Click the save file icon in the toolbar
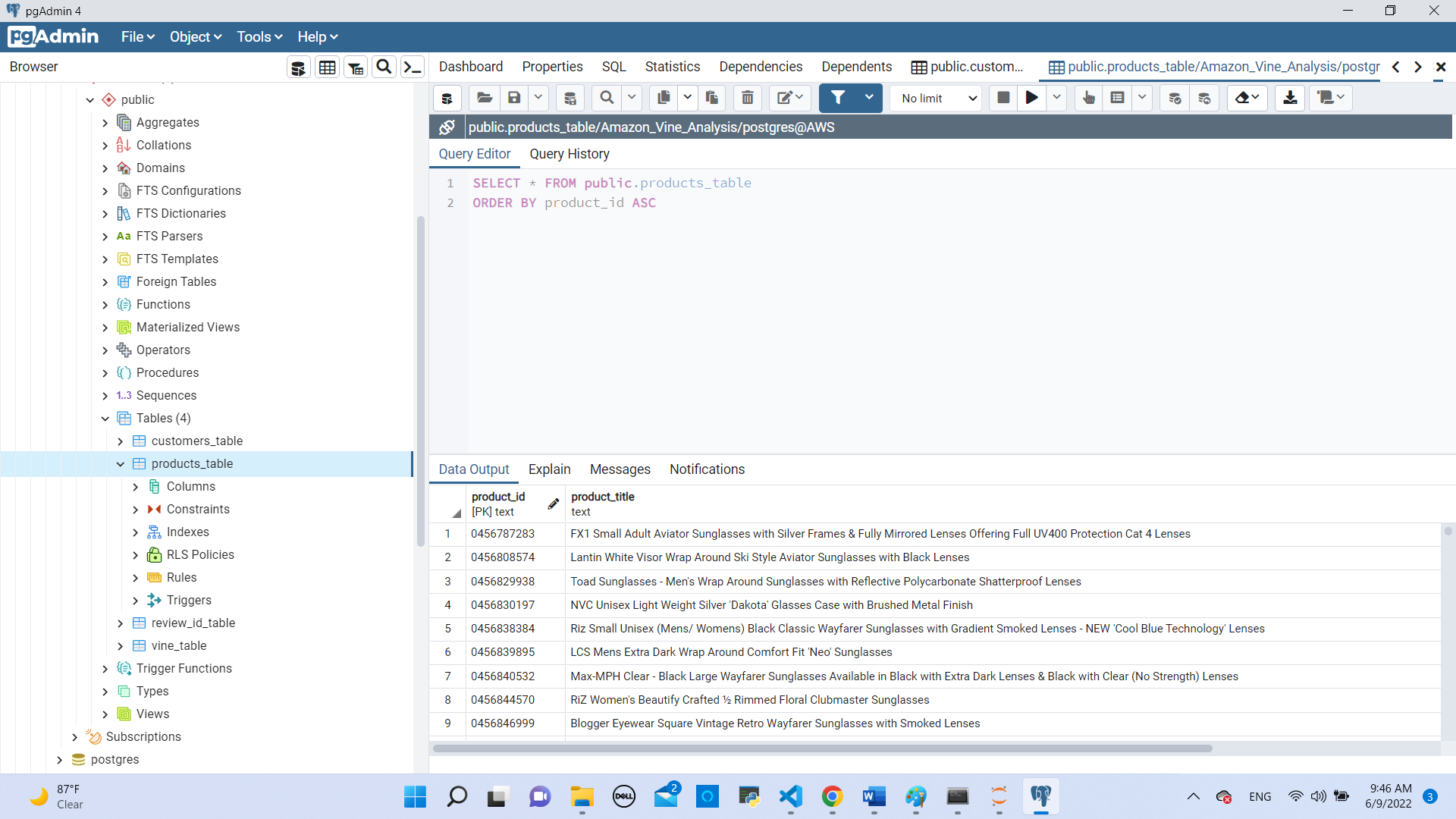Viewport: 1456px width, 819px height. [x=515, y=98]
